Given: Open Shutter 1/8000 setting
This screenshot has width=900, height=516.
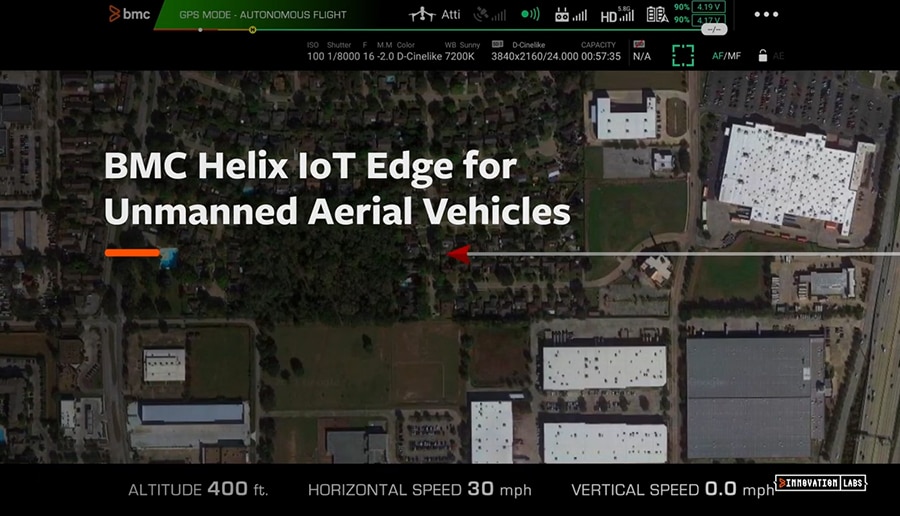Looking at the screenshot, I should tap(343, 51).
